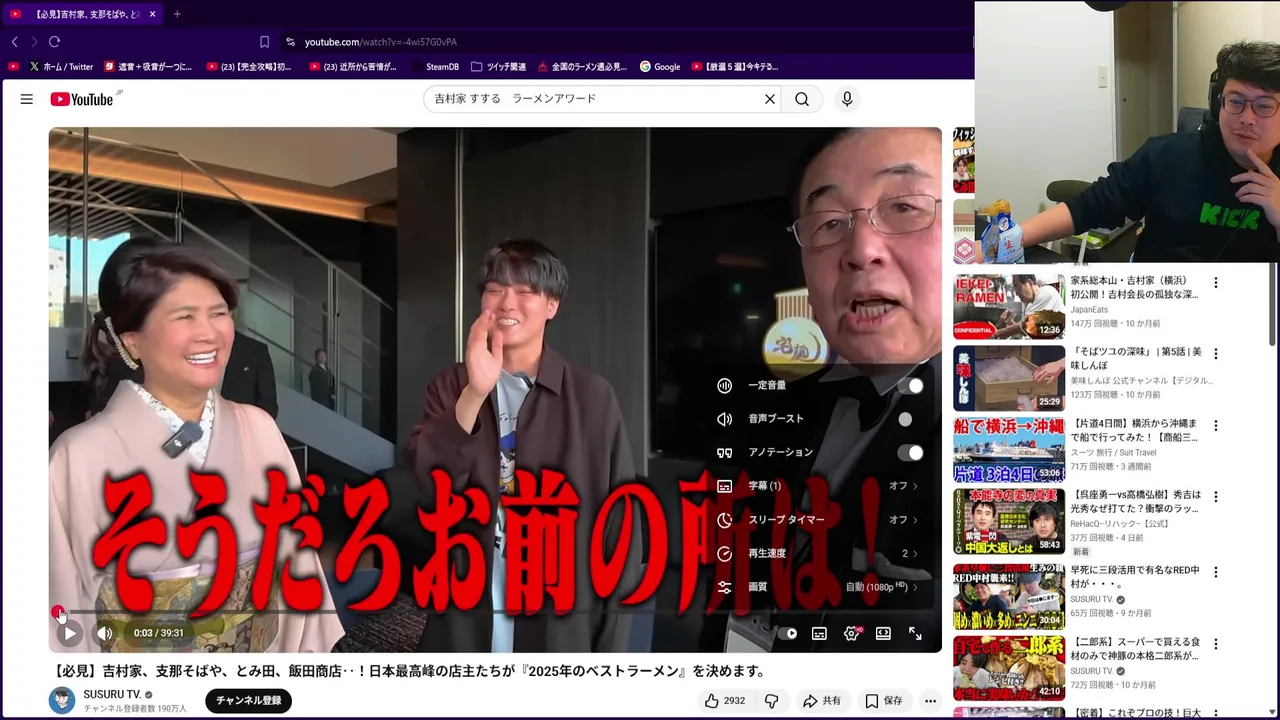Dislike the video
Viewport: 1280px width, 720px height.
(771, 701)
